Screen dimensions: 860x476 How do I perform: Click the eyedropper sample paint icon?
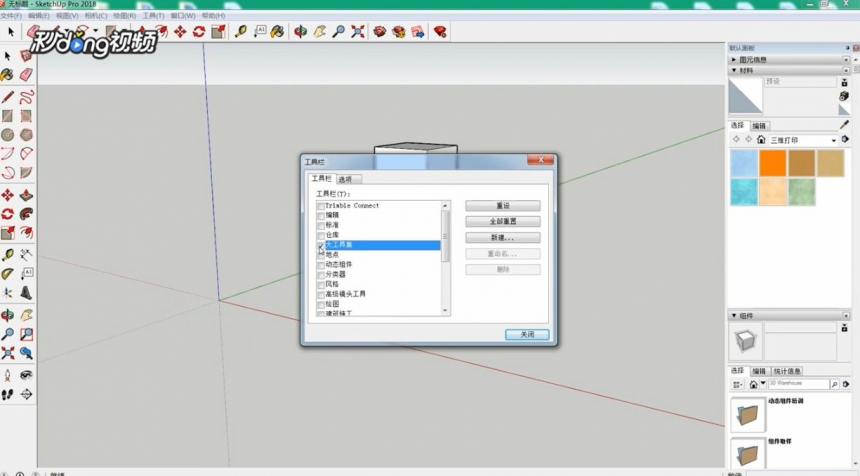pyautogui.click(x=844, y=126)
